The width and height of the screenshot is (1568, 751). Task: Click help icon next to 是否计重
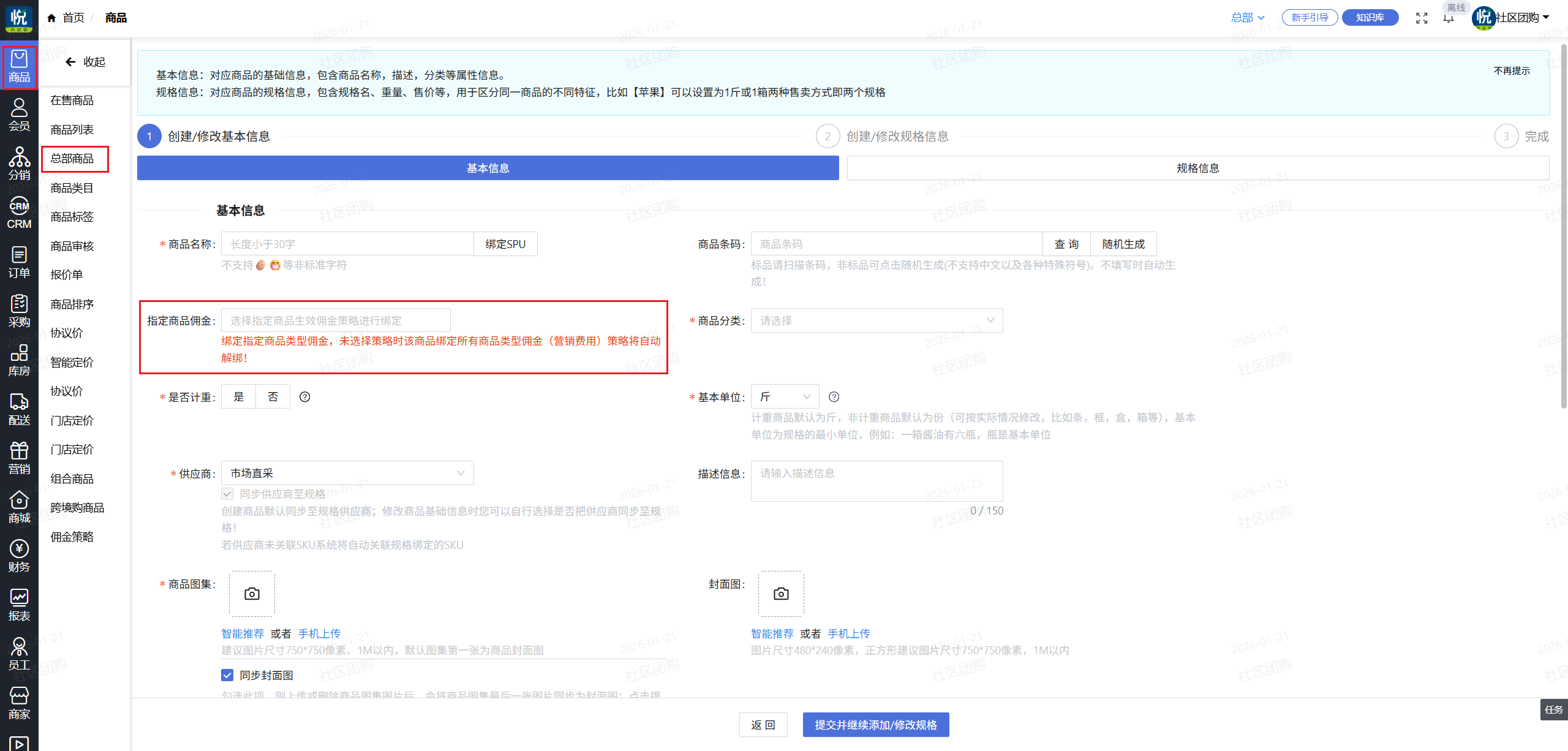click(305, 397)
